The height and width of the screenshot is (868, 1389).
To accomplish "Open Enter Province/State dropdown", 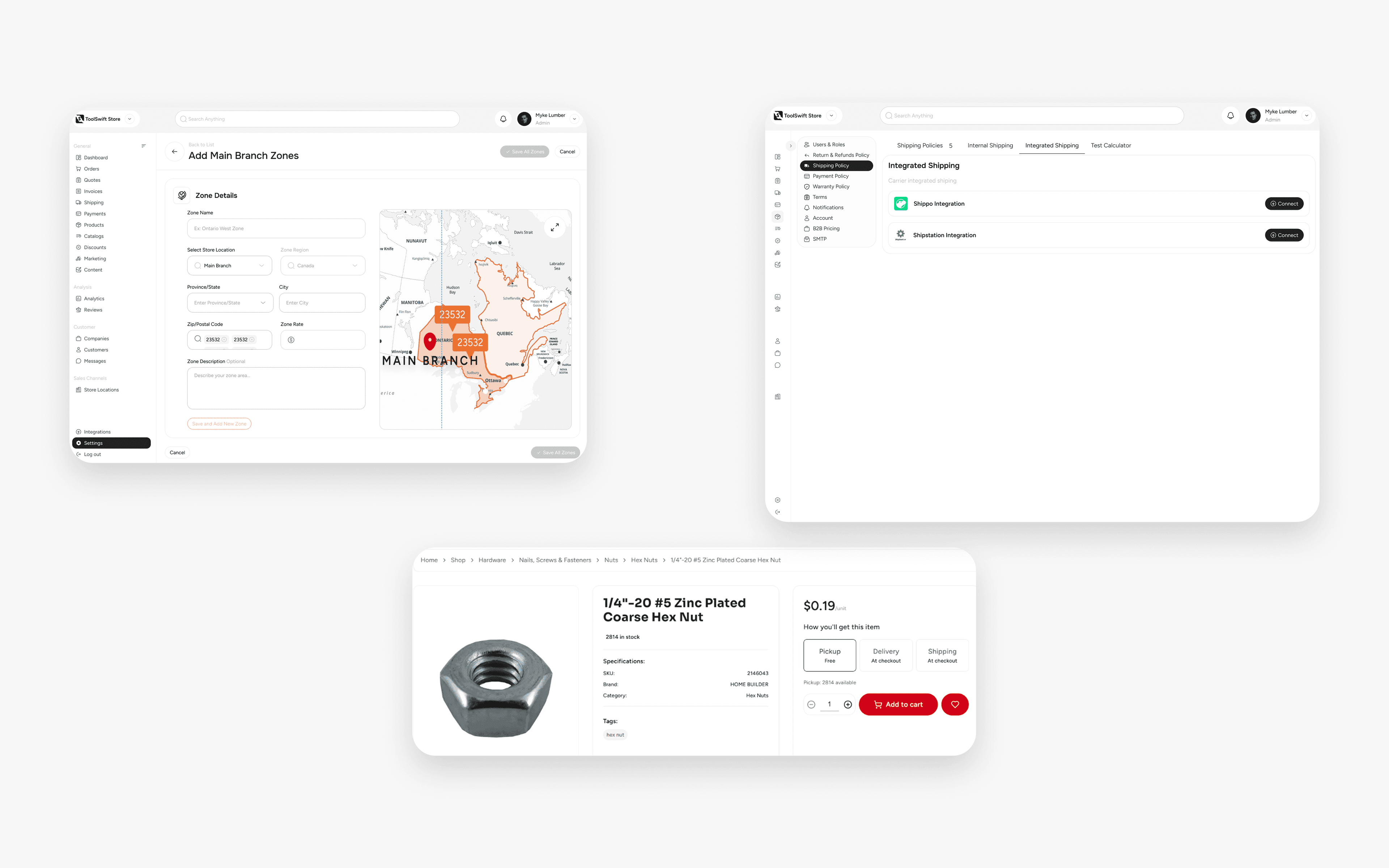I will tap(230, 303).
